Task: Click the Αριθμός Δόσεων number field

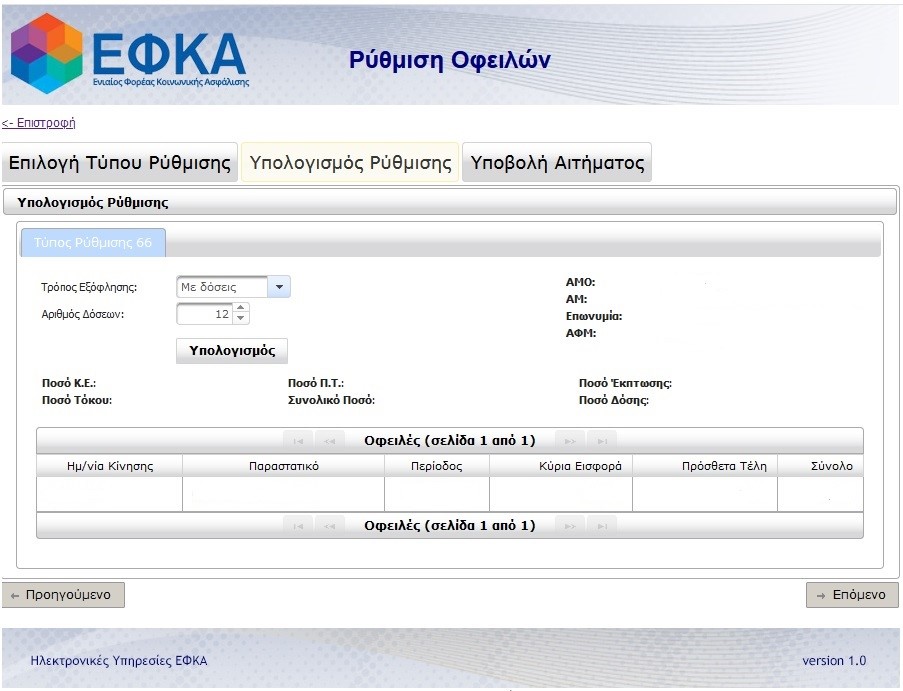Action: (205, 315)
